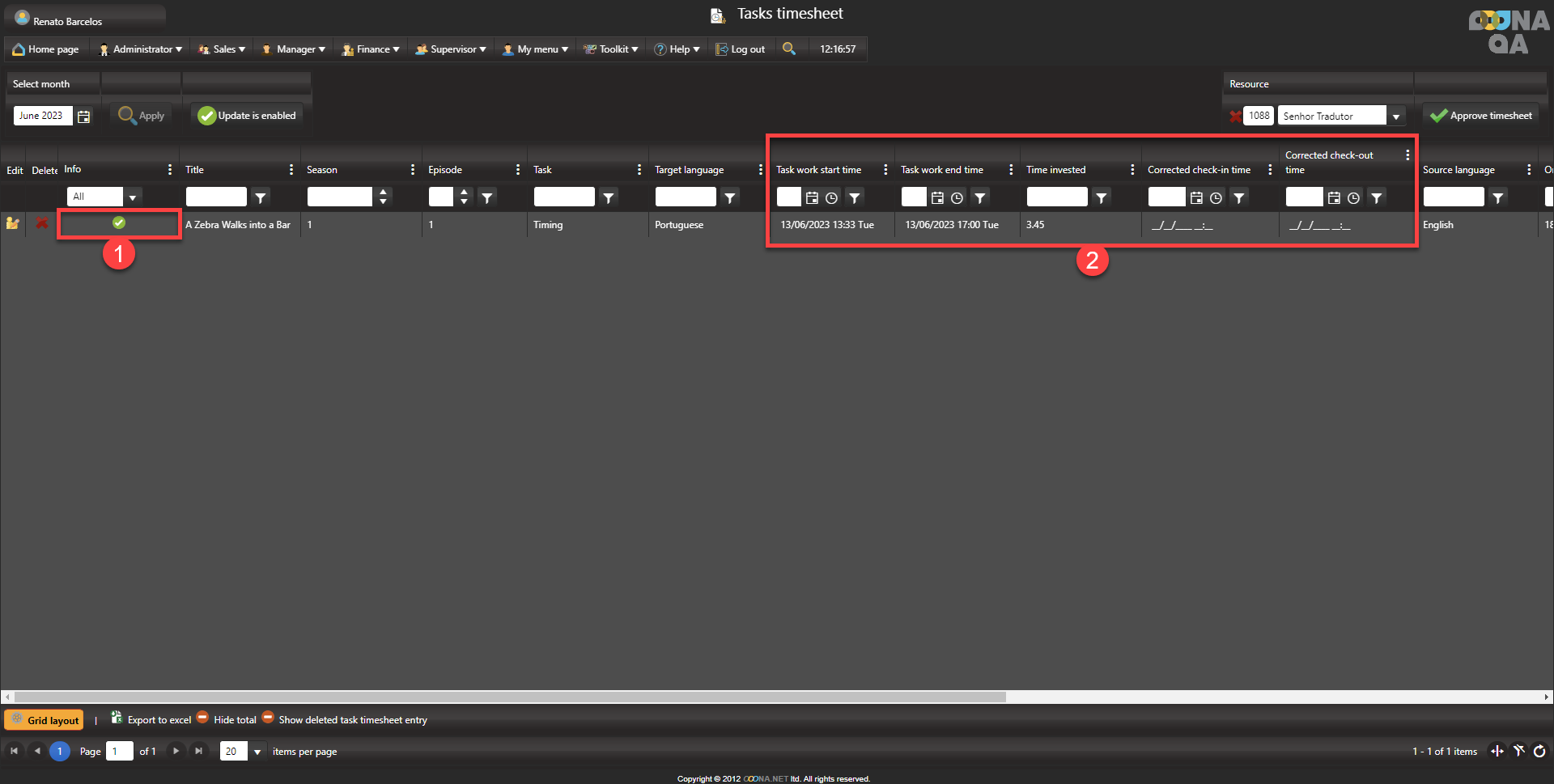Open time picker for Task work end time filter
The height and width of the screenshot is (784, 1554).
click(x=957, y=197)
